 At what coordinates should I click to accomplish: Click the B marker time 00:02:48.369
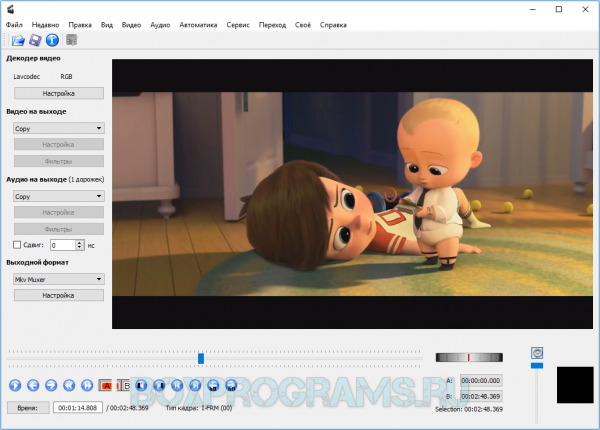(x=481, y=396)
